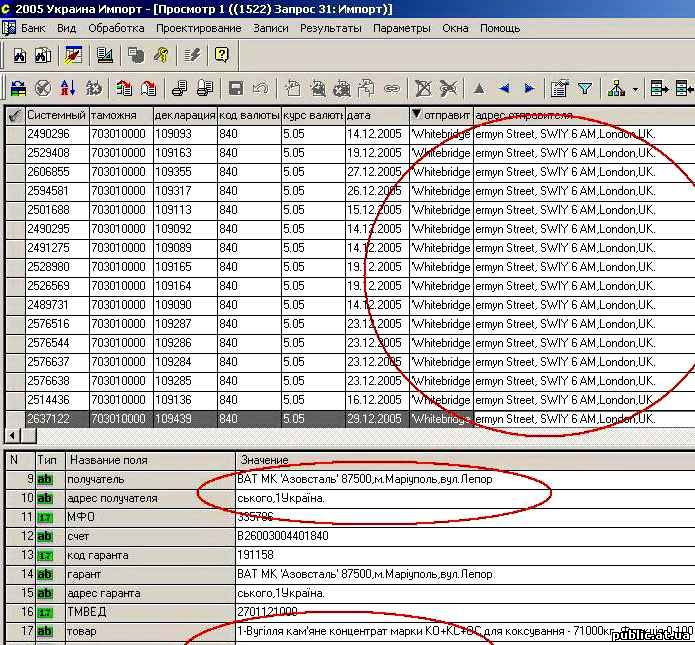Viewport: 695px width, 645px height.
Task: Click the funnel filter icon
Action: pyautogui.click(x=584, y=89)
